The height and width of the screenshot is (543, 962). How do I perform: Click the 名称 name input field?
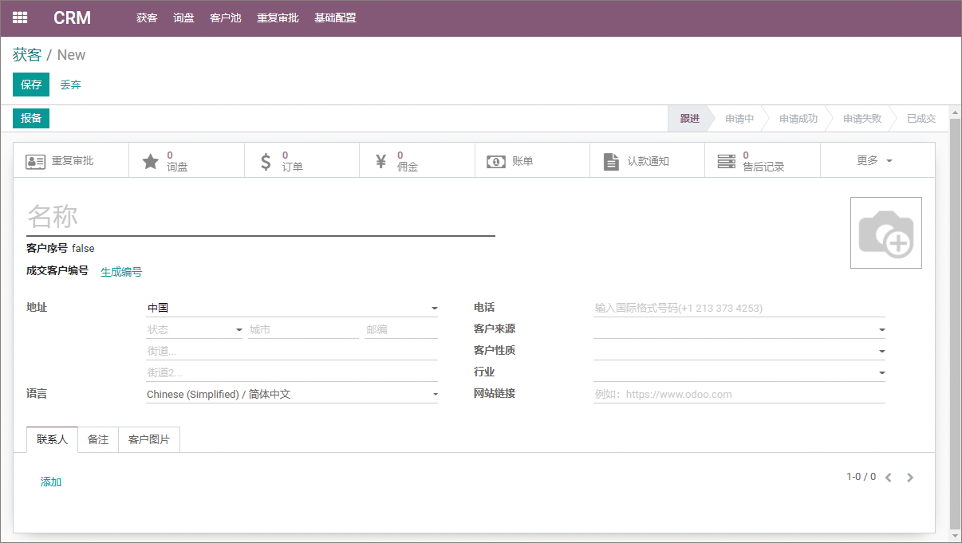[260, 216]
